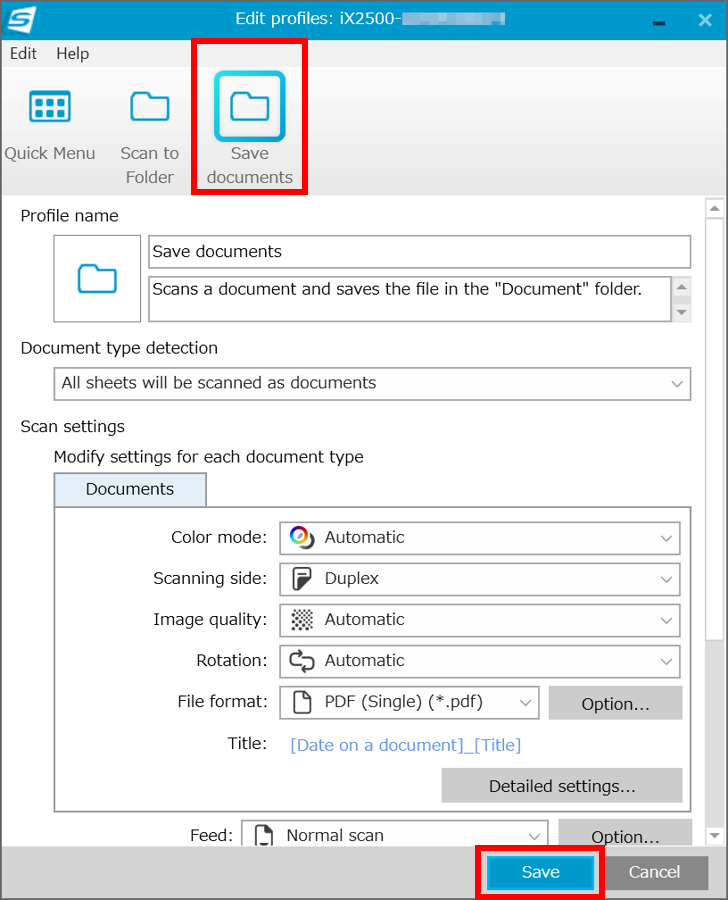Close the Edit profiles window

pos(705,21)
